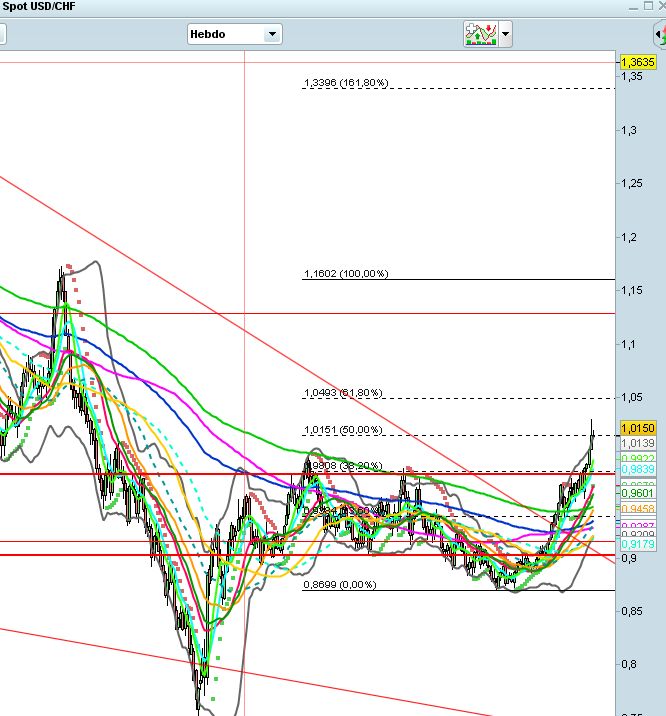Open the Hebdo timeframe dropdown
666x716 pixels.
pos(235,34)
